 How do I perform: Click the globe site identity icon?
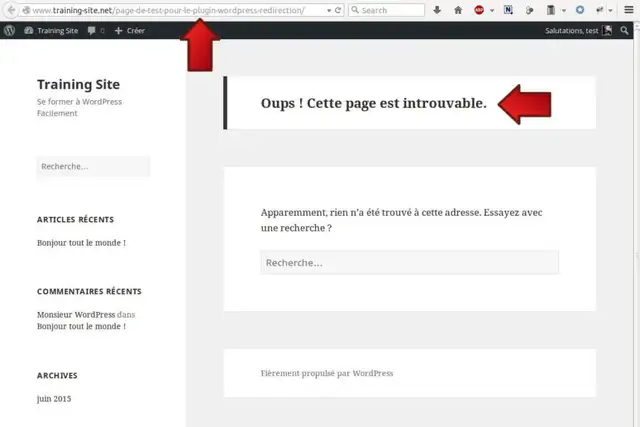[x=27, y=10]
